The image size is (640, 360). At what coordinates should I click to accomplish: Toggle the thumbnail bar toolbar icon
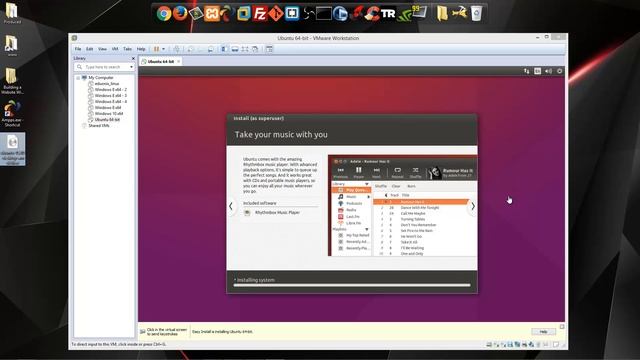tap(235, 49)
